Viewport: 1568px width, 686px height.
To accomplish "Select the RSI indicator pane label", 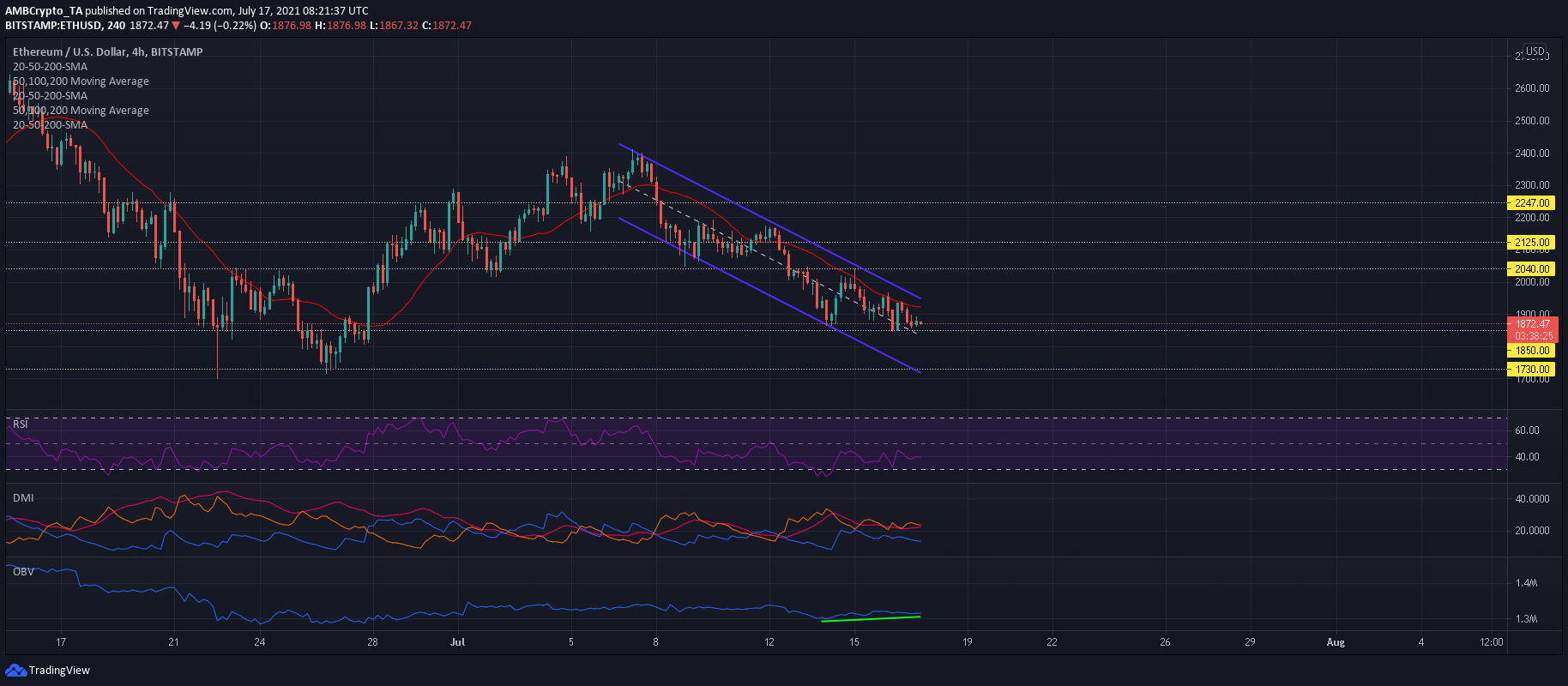I will coord(20,424).
